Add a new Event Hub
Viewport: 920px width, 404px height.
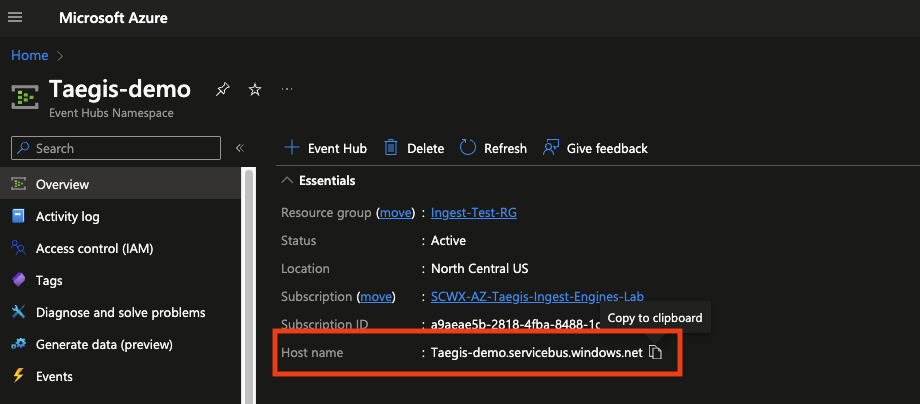click(326, 148)
